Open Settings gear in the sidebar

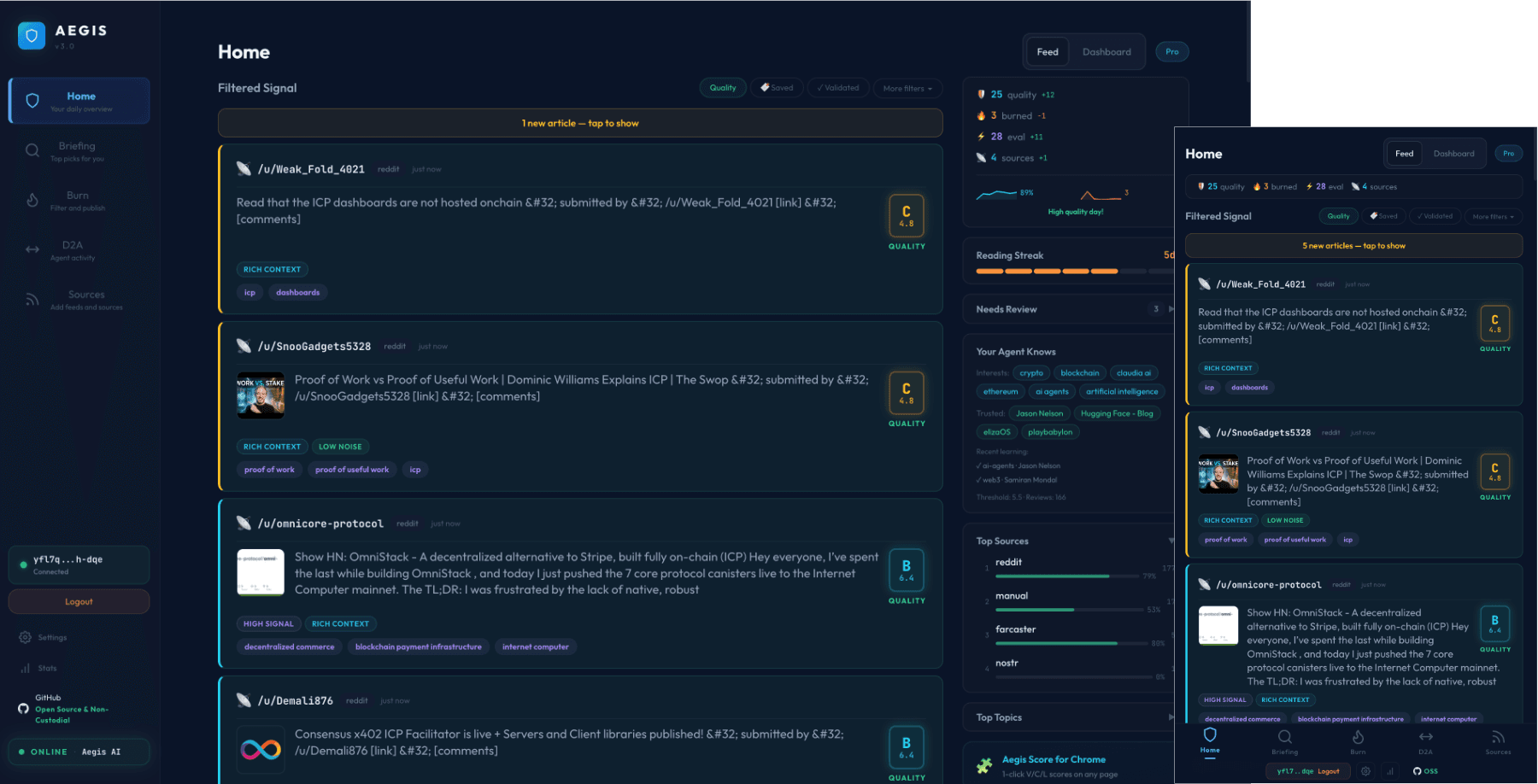pos(26,637)
